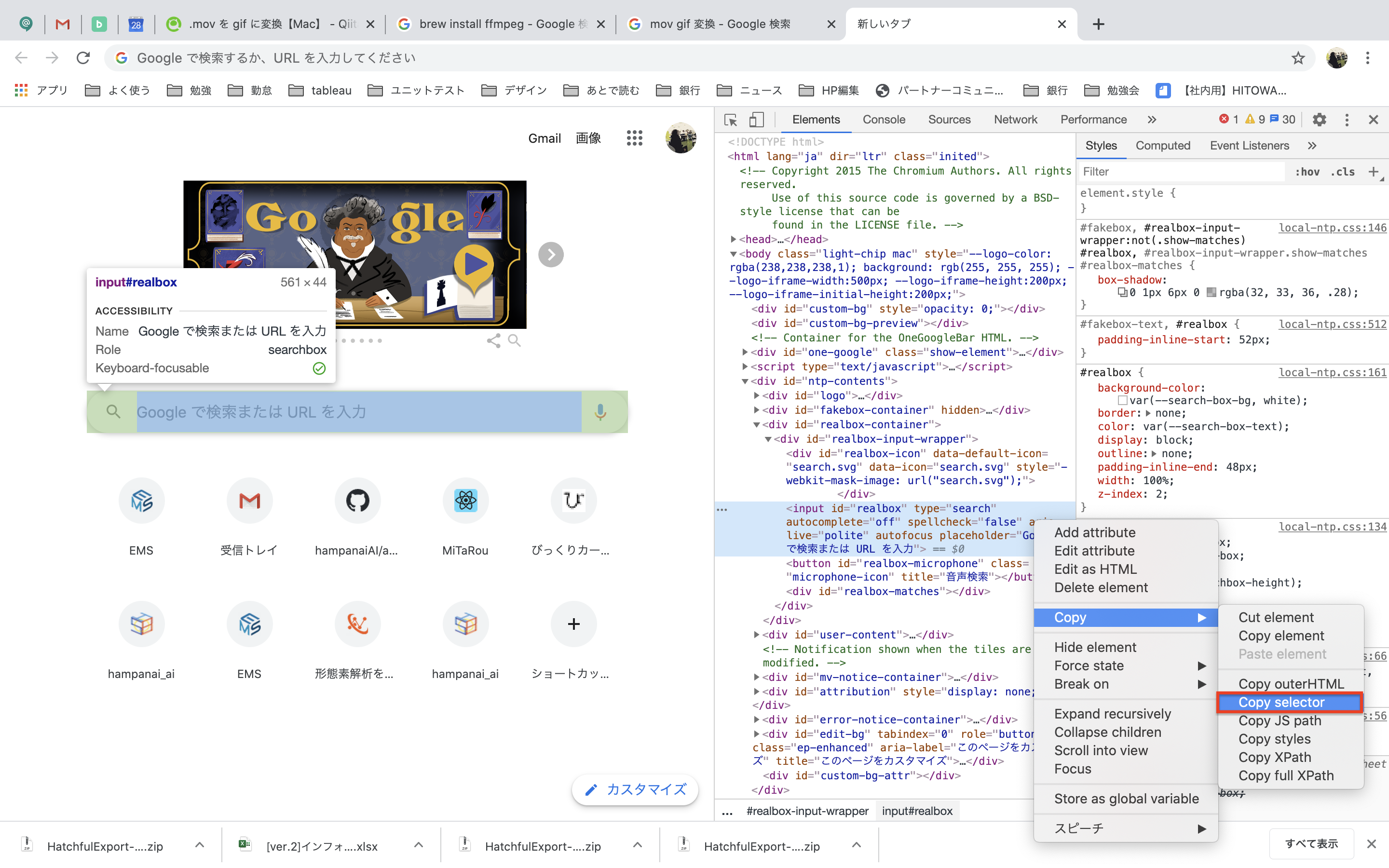Viewport: 1389px width, 868px height.
Task: Expand the div id logo node
Action: point(757,395)
